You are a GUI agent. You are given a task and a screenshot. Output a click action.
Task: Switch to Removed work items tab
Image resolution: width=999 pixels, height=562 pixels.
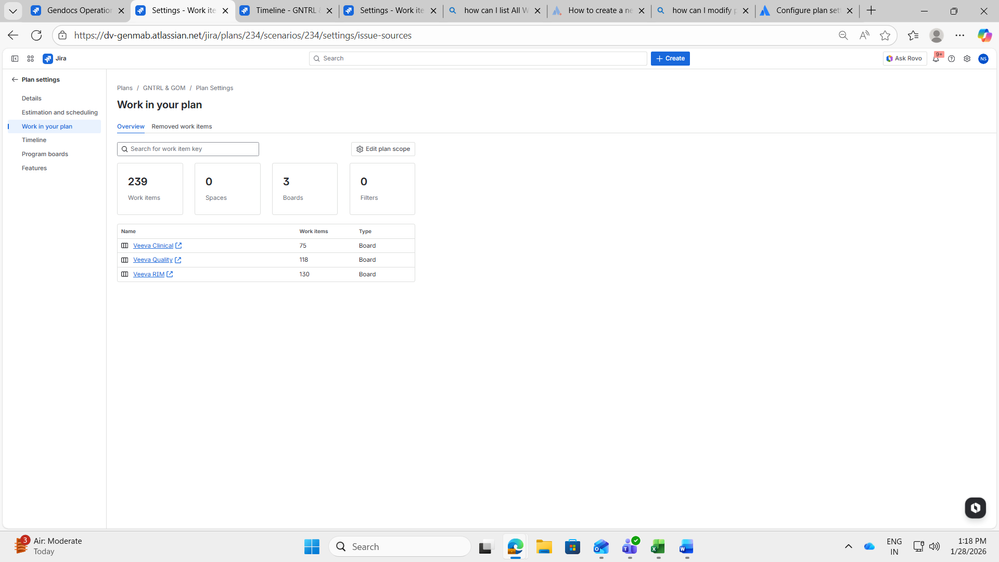pos(182,127)
